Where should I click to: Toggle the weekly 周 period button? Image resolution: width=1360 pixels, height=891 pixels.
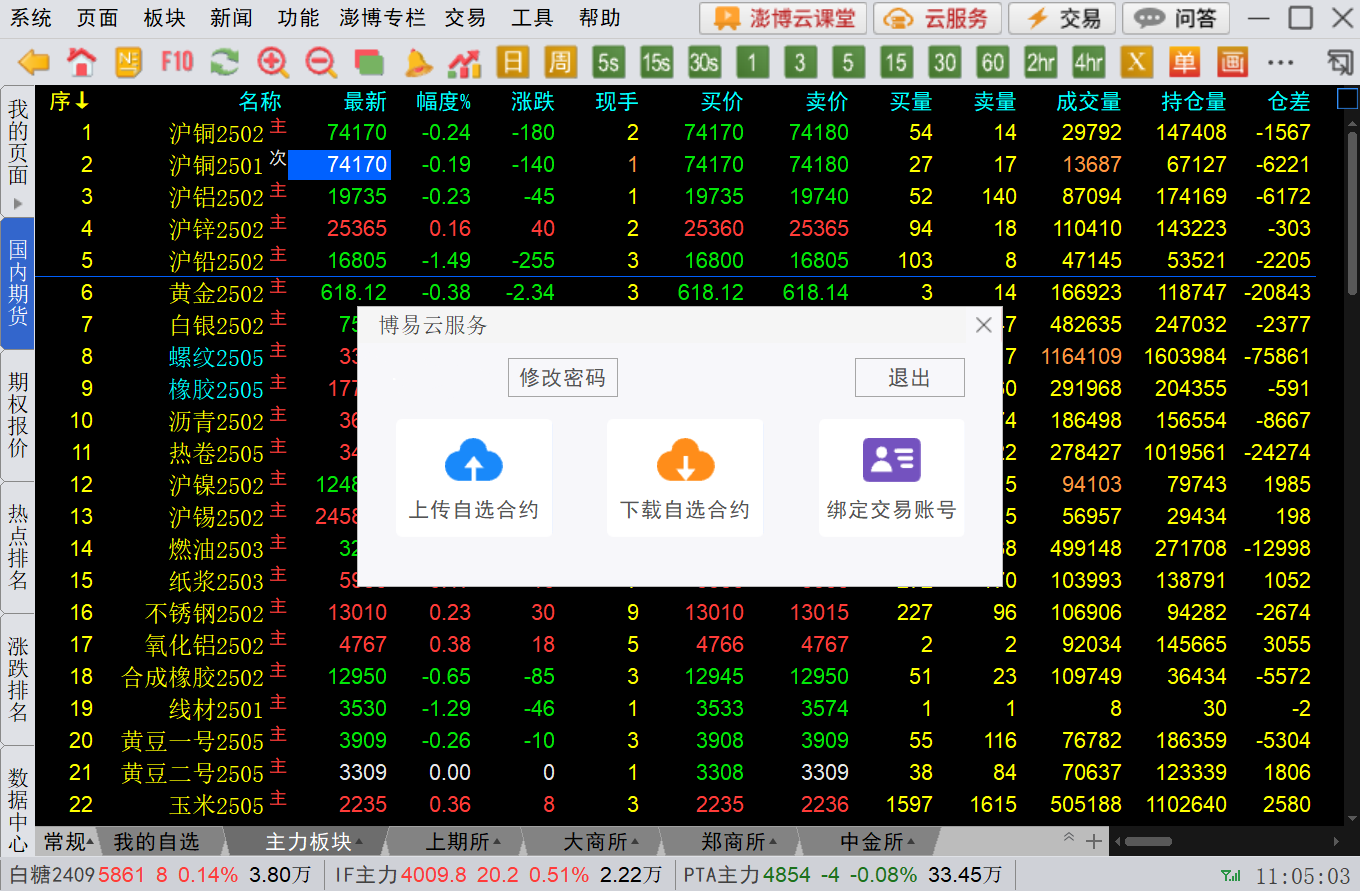[x=560, y=63]
